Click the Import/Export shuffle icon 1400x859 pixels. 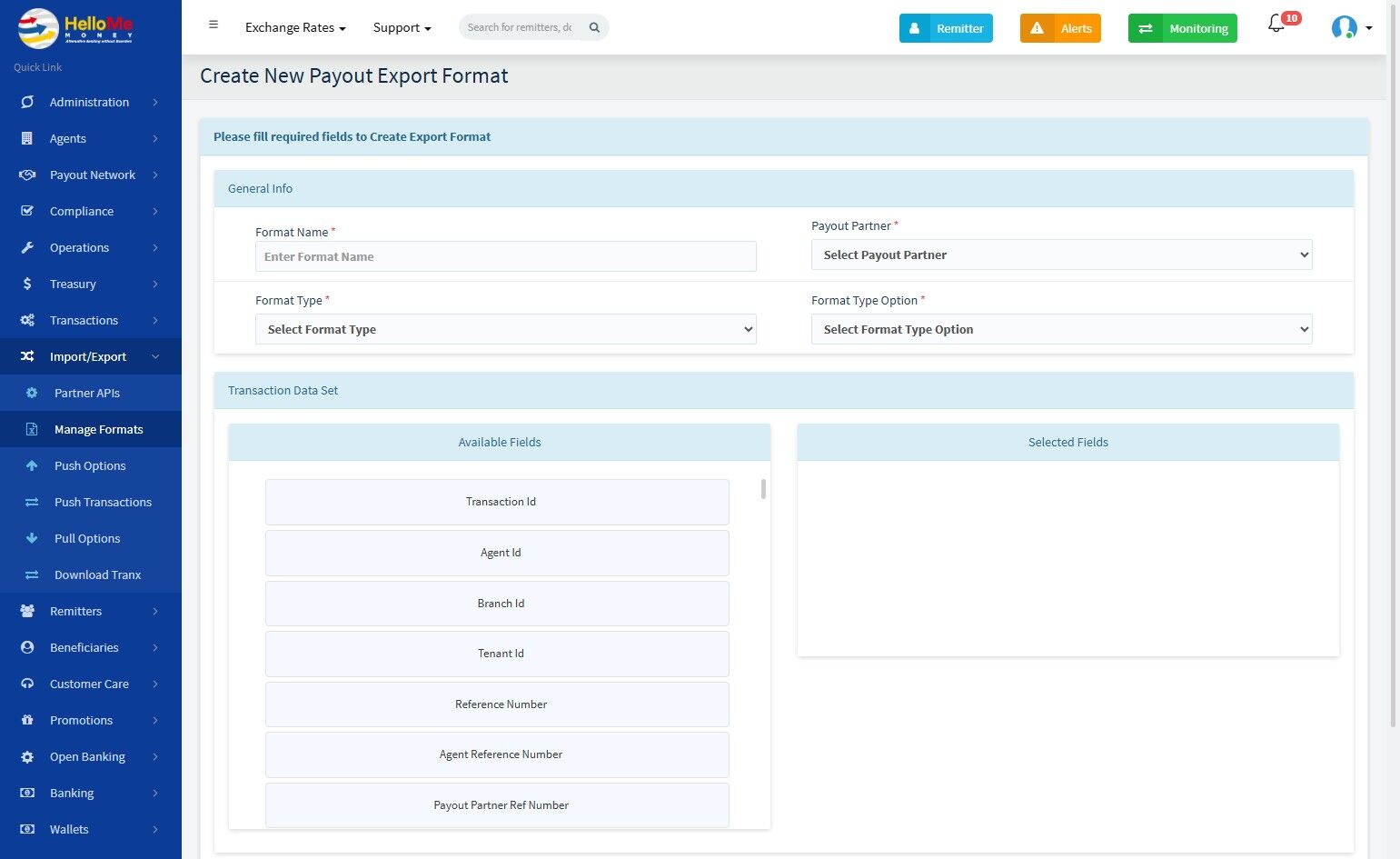coord(27,356)
